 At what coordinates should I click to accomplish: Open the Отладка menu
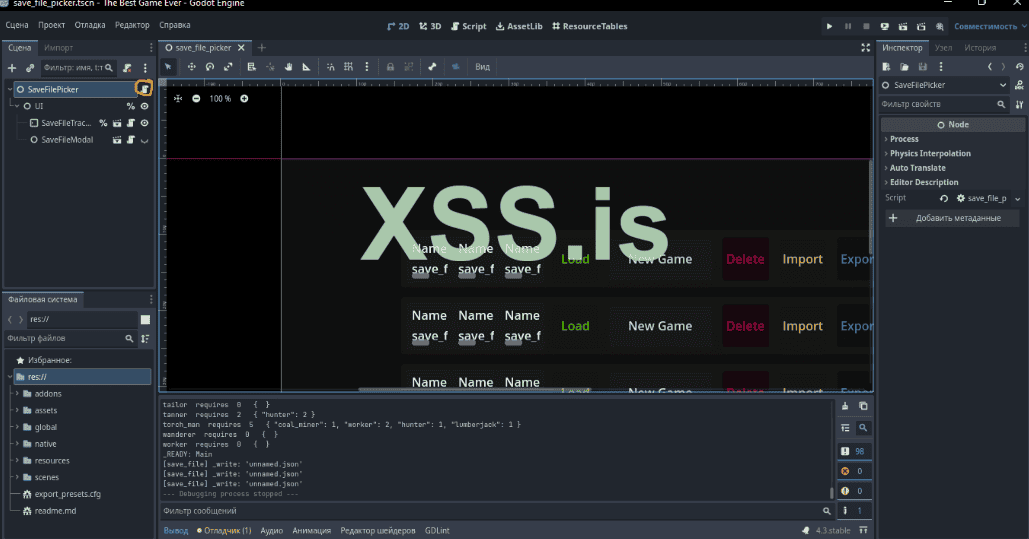(90, 24)
